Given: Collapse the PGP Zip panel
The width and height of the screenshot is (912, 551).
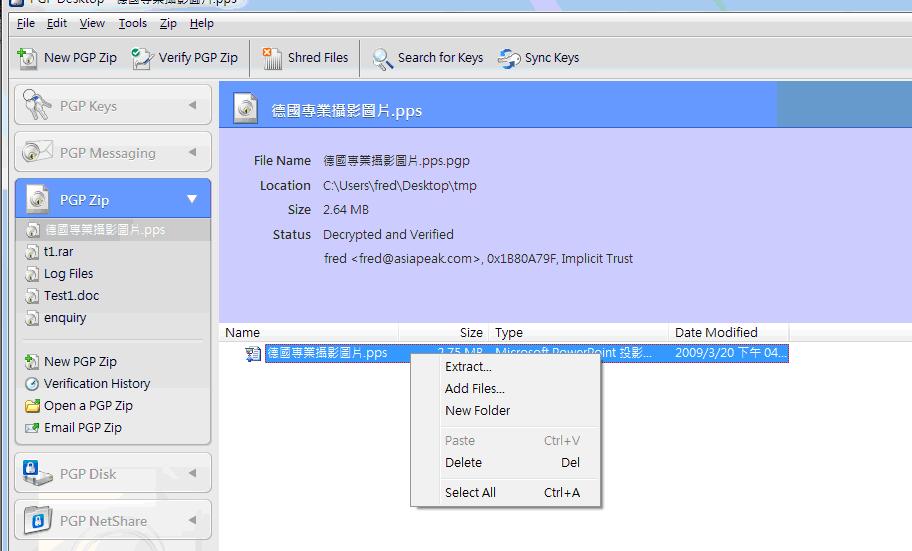Looking at the screenshot, I should pos(192,200).
